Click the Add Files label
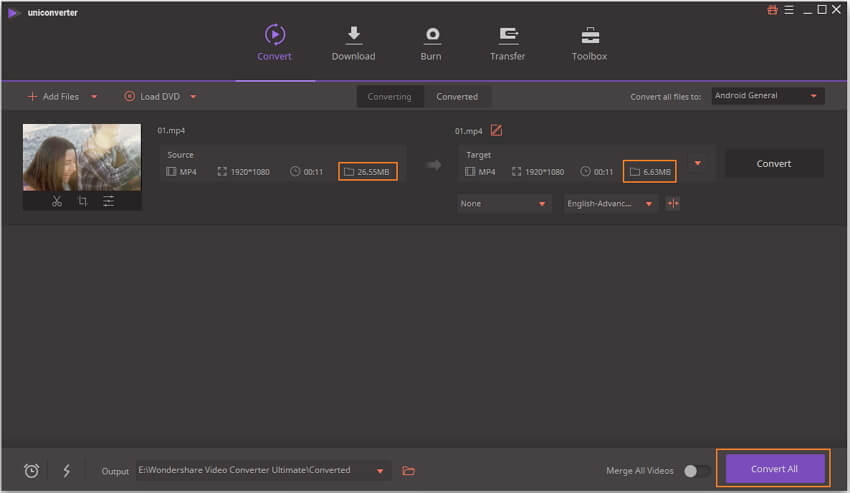The height and width of the screenshot is (493, 850). click(x=61, y=97)
